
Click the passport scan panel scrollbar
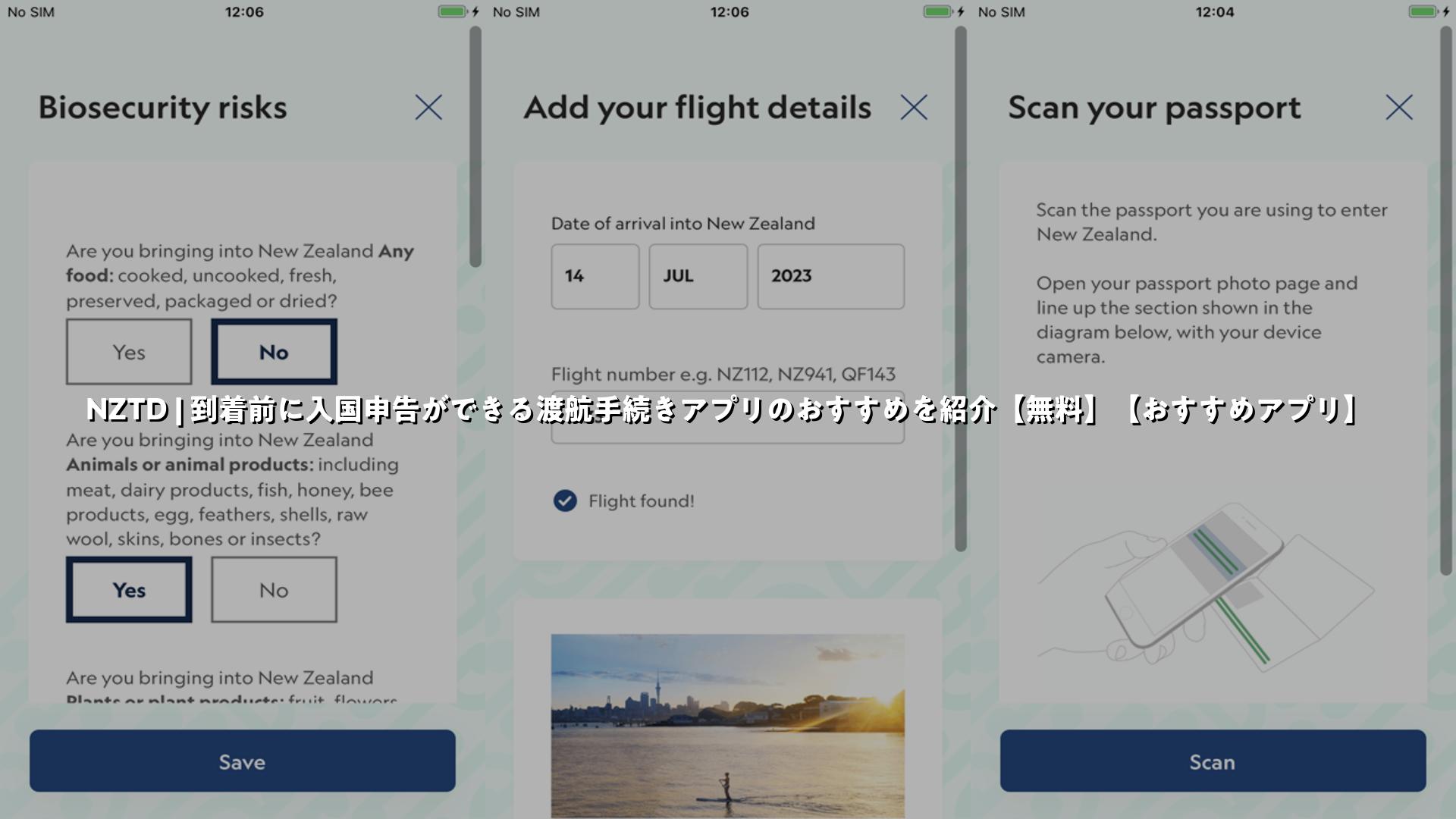[x=1446, y=300]
